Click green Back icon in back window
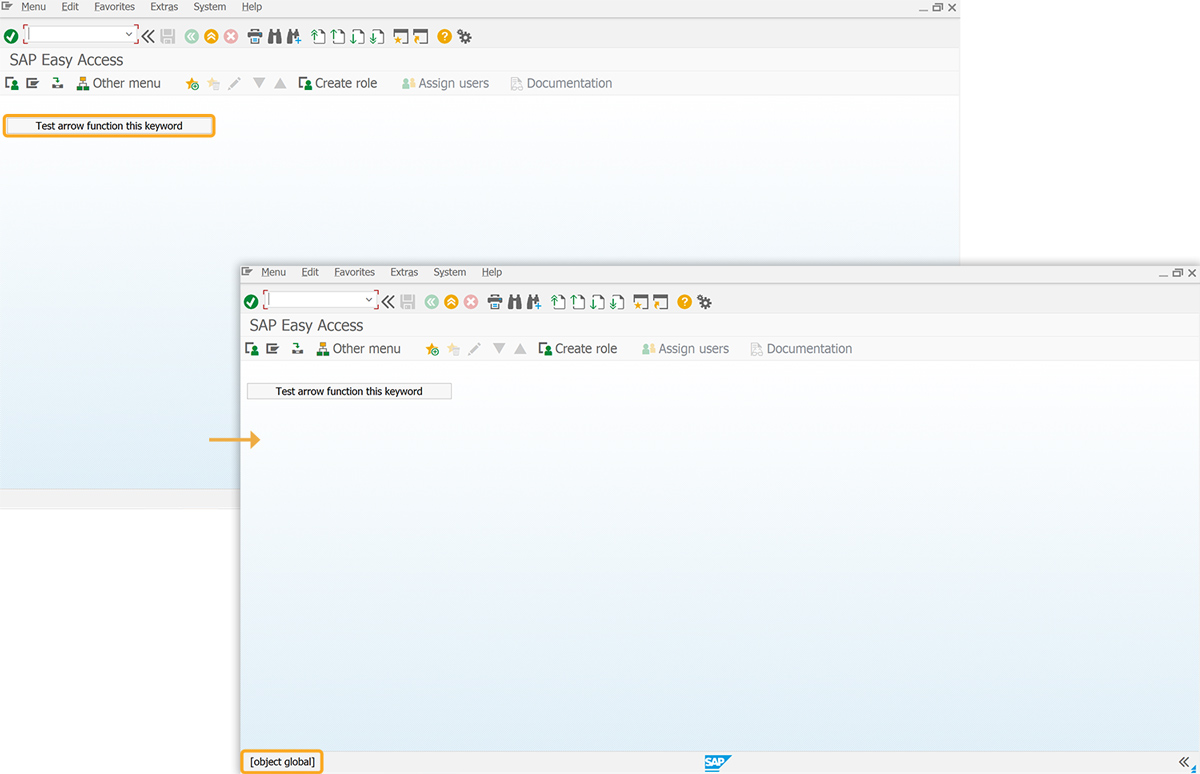The height and width of the screenshot is (774, 1200). [191, 36]
